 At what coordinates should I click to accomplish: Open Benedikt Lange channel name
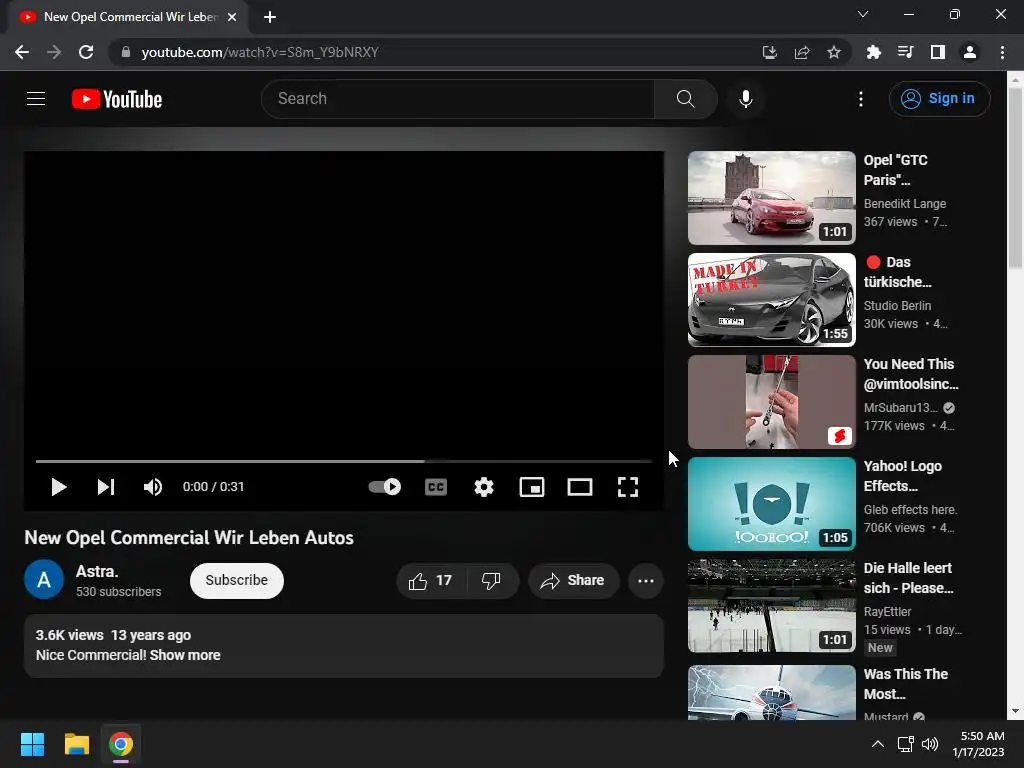pyautogui.click(x=904, y=204)
